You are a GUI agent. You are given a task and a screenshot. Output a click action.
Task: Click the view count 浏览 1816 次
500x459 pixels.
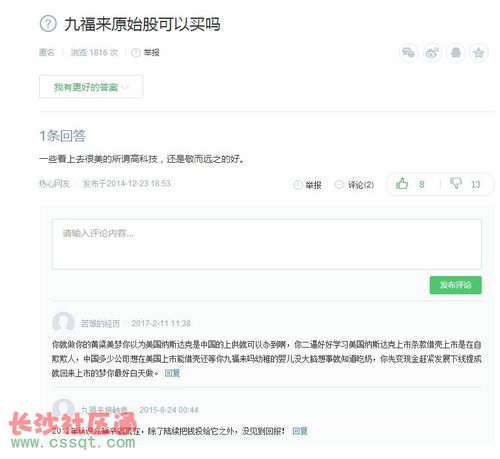tap(94, 52)
